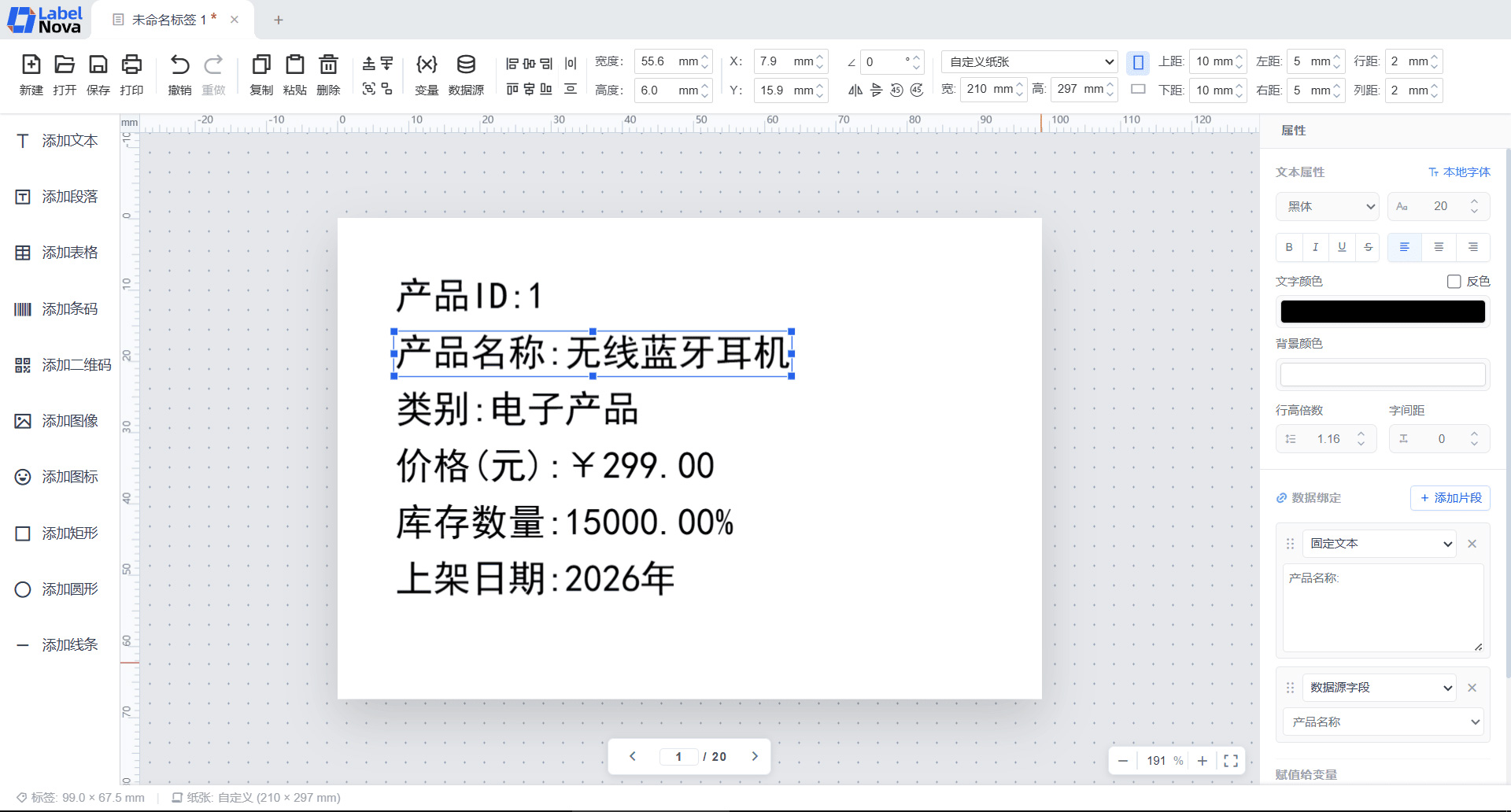Toggle underline formatting
The height and width of the screenshot is (812, 1511).
pyautogui.click(x=1342, y=247)
